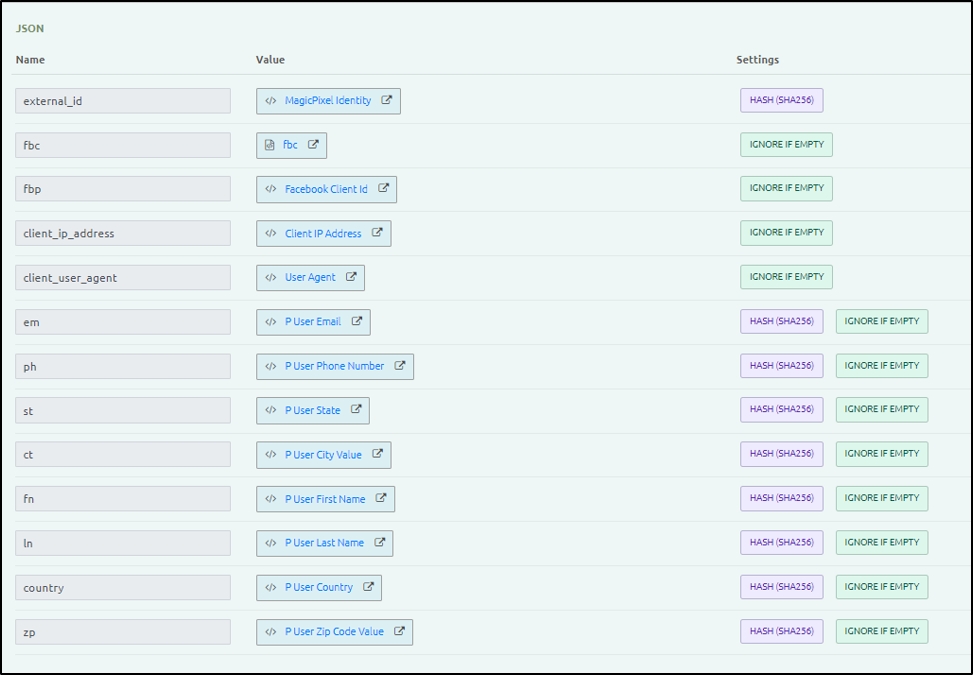Click external link icon next to Client IP Address
This screenshot has width=973, height=675.
(x=377, y=233)
